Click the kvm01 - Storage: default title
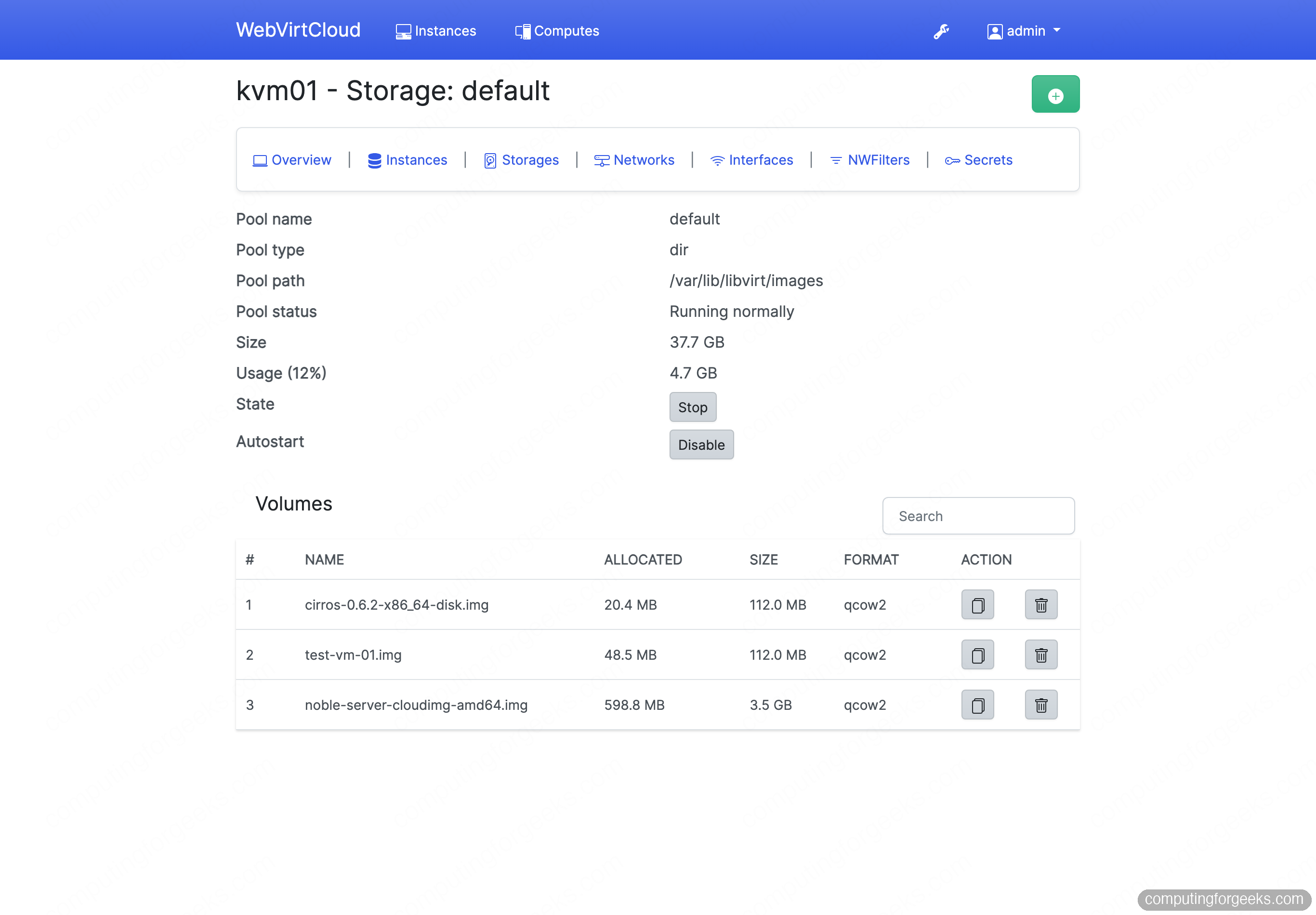 point(393,91)
